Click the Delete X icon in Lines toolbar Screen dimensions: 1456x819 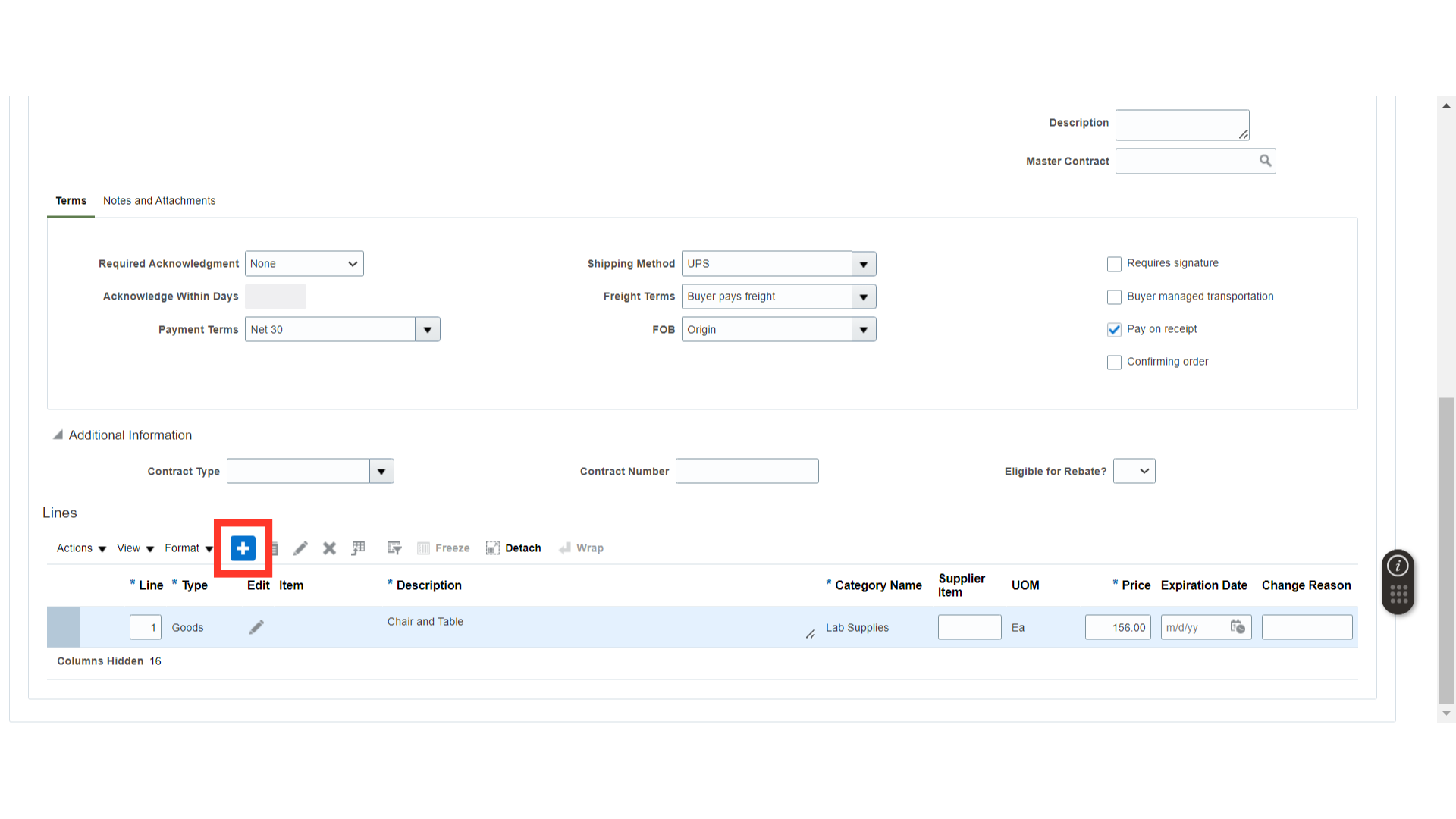click(329, 548)
